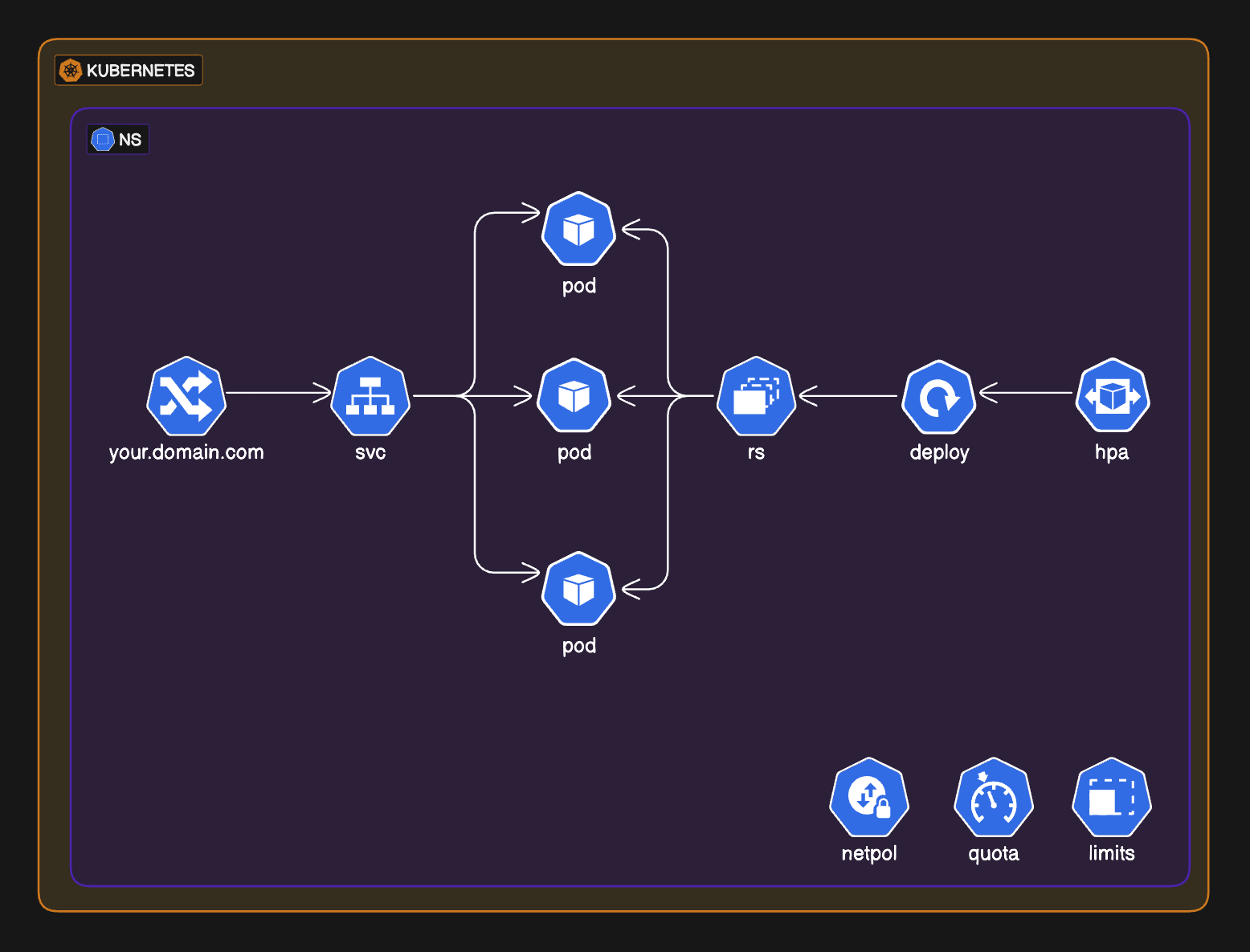
Task: Select the rs ReplicaSet icon
Action: click(x=756, y=397)
